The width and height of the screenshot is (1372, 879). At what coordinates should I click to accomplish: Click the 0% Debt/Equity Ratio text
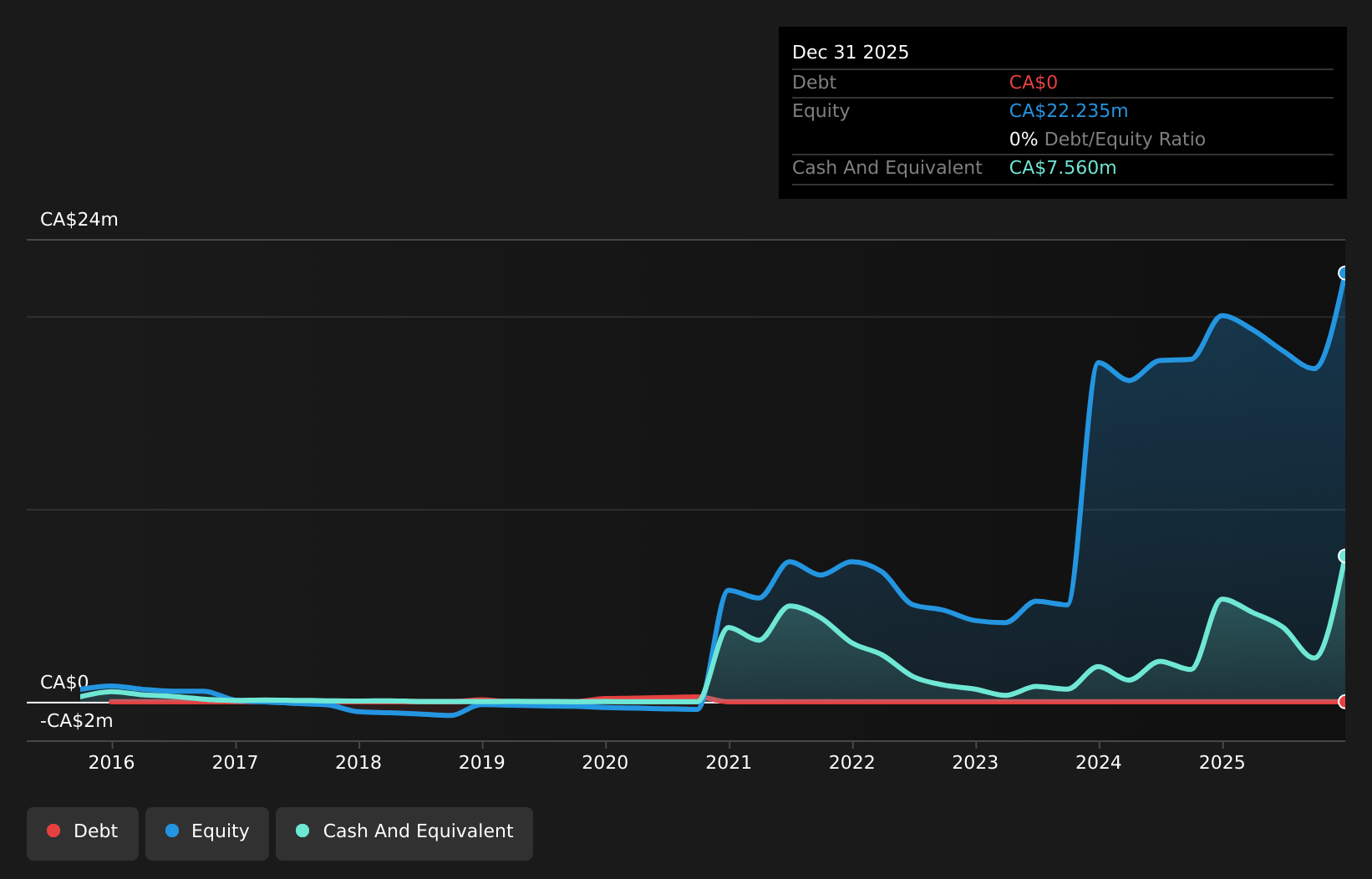coord(1107,140)
